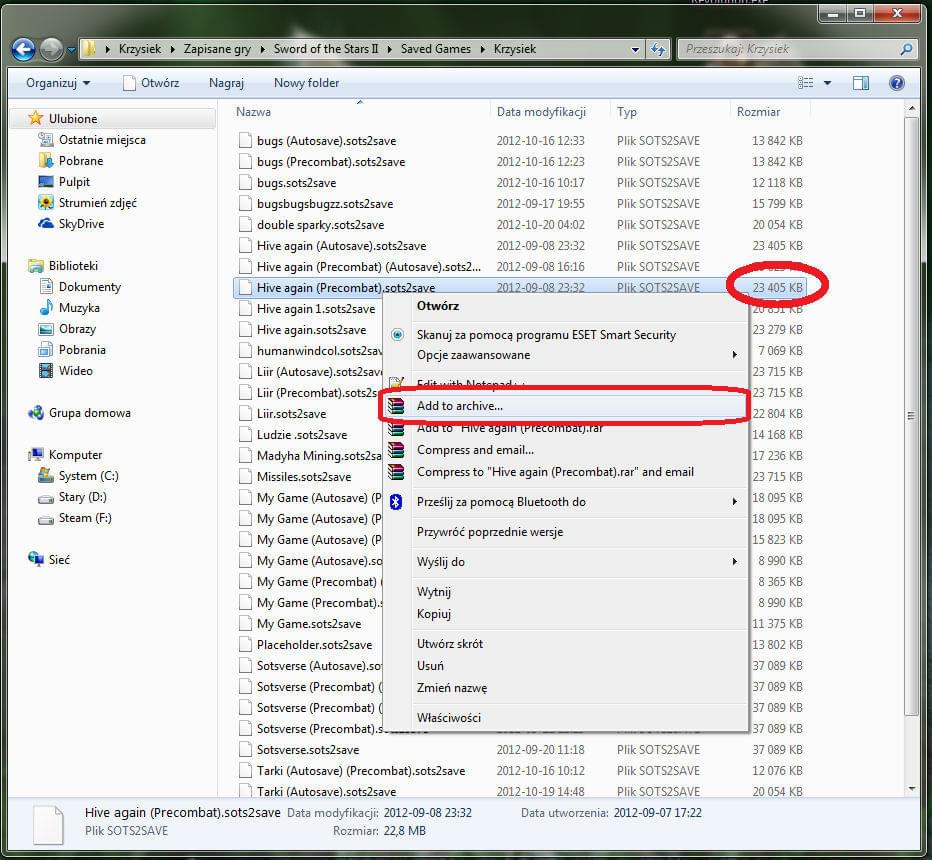Select Zmień nazwę menu entry

pos(565,688)
